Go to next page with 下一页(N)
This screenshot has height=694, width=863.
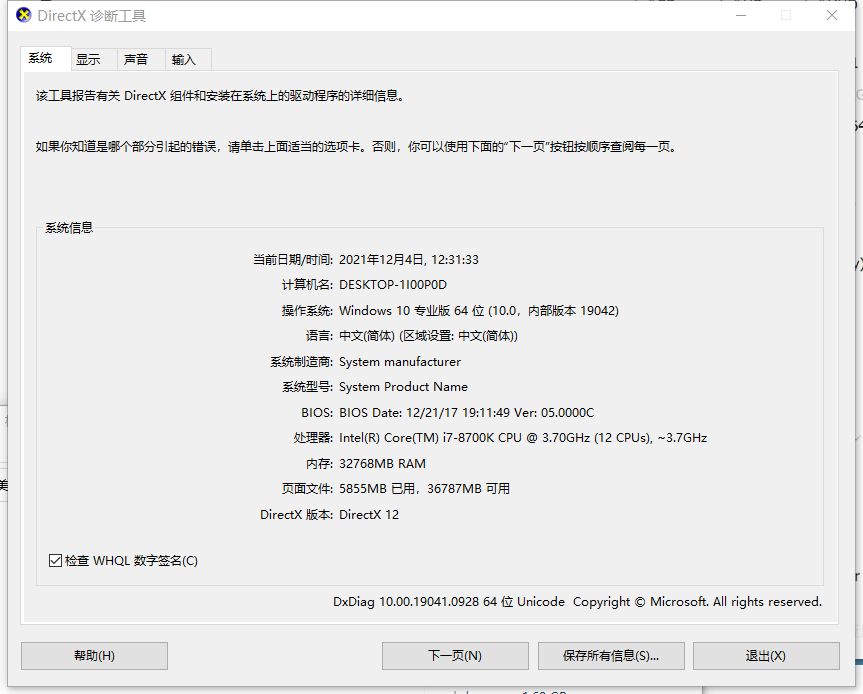455,655
